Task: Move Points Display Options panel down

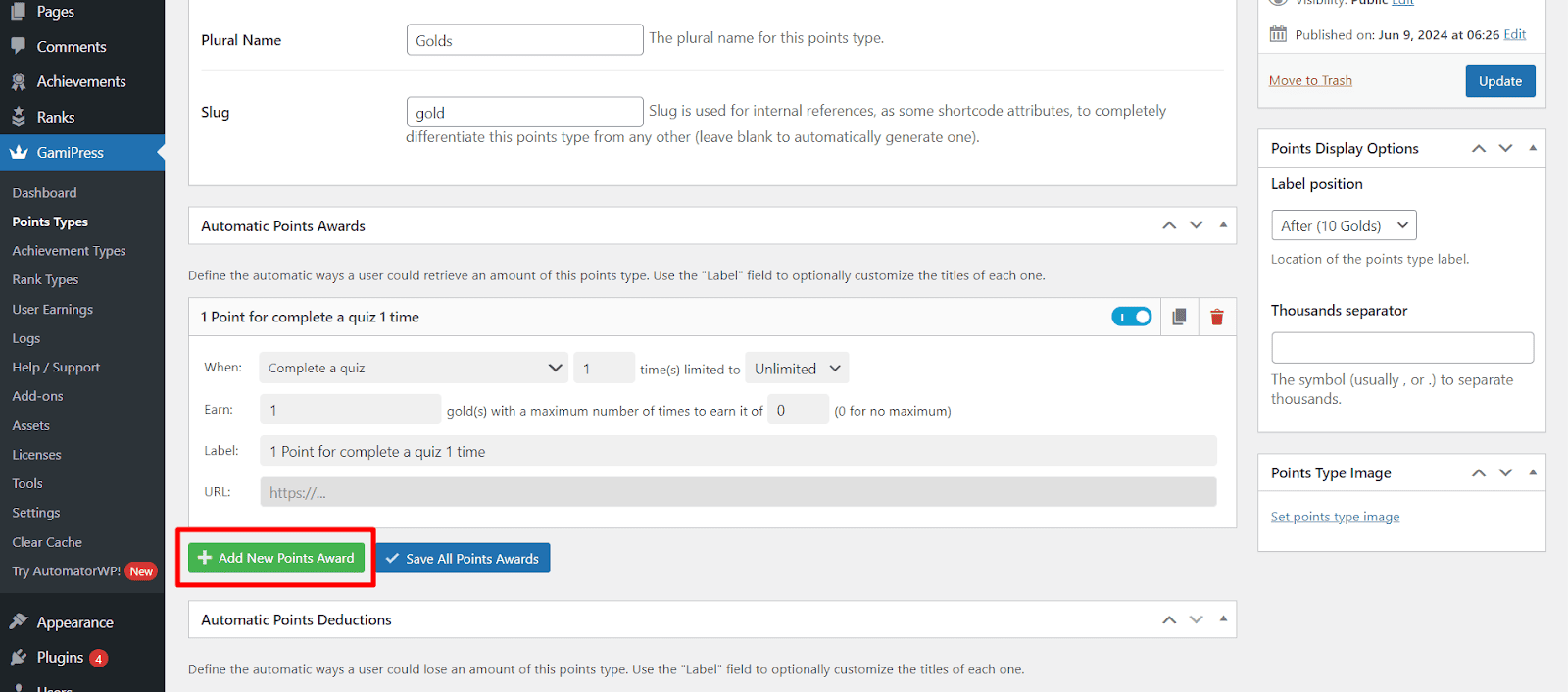Action: point(1505,148)
